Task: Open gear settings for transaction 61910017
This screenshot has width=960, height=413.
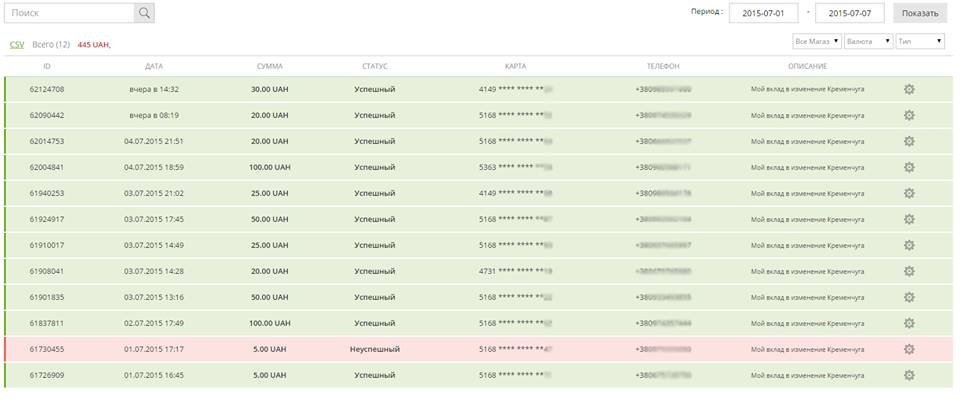Action: [x=909, y=245]
